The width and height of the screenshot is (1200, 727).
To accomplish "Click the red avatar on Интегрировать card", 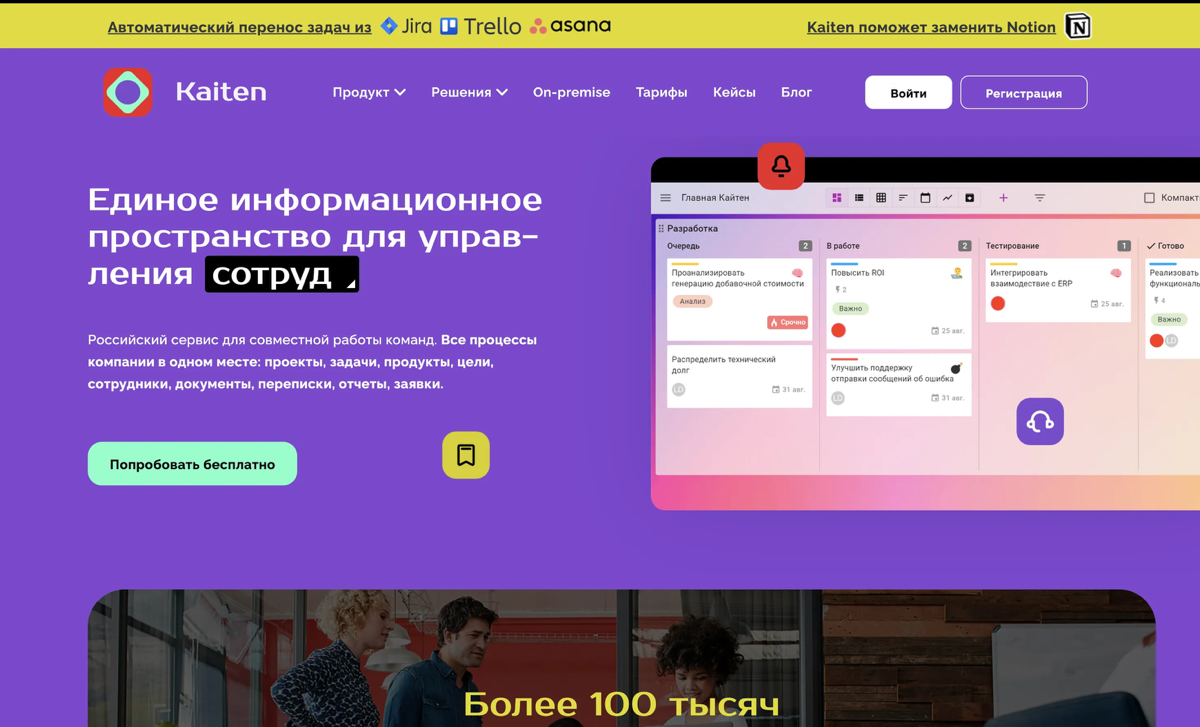I will (x=998, y=303).
